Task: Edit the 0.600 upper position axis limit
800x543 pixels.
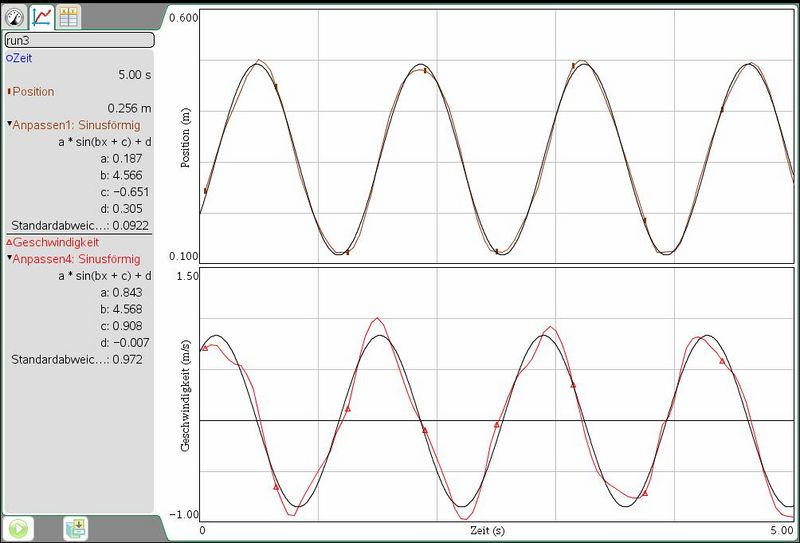Action: 183,19
